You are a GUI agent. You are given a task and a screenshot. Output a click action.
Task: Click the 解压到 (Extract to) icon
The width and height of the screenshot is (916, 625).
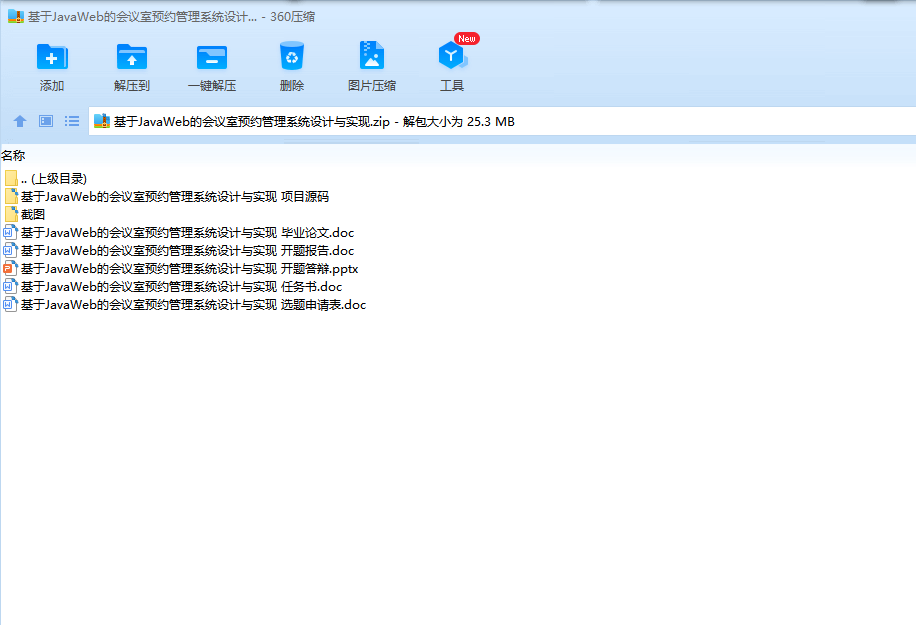(x=131, y=57)
